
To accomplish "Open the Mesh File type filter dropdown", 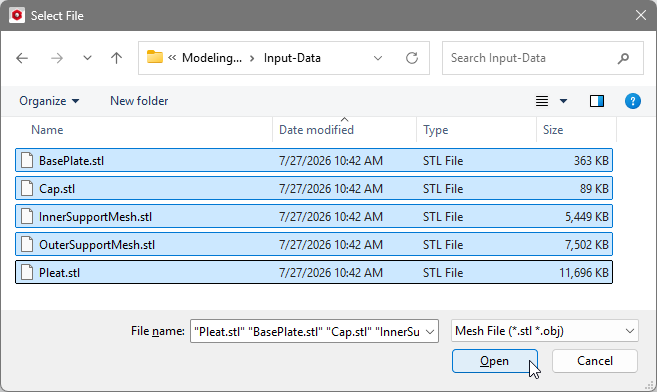I will point(545,331).
